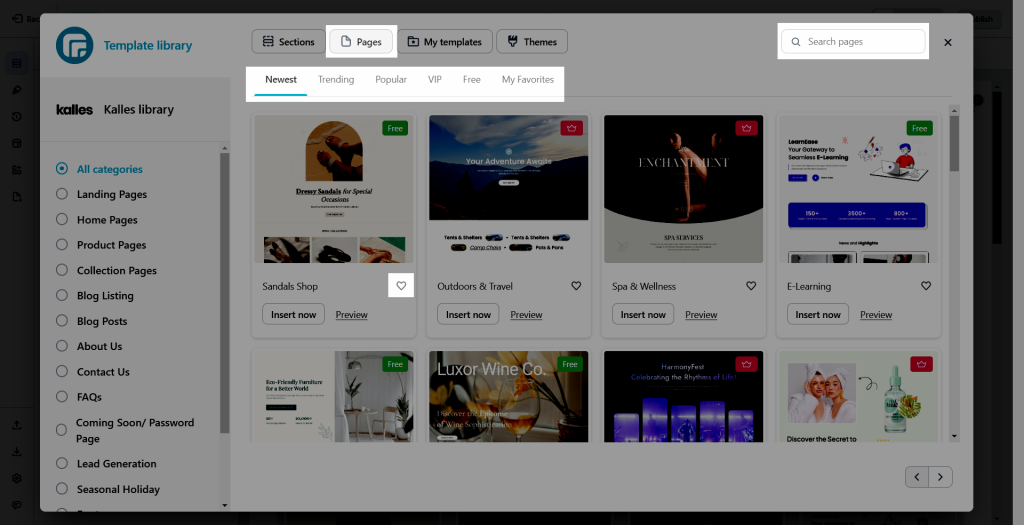This screenshot has height=525, width=1024.
Task: Go to the previous page arrow
Action: [917, 477]
